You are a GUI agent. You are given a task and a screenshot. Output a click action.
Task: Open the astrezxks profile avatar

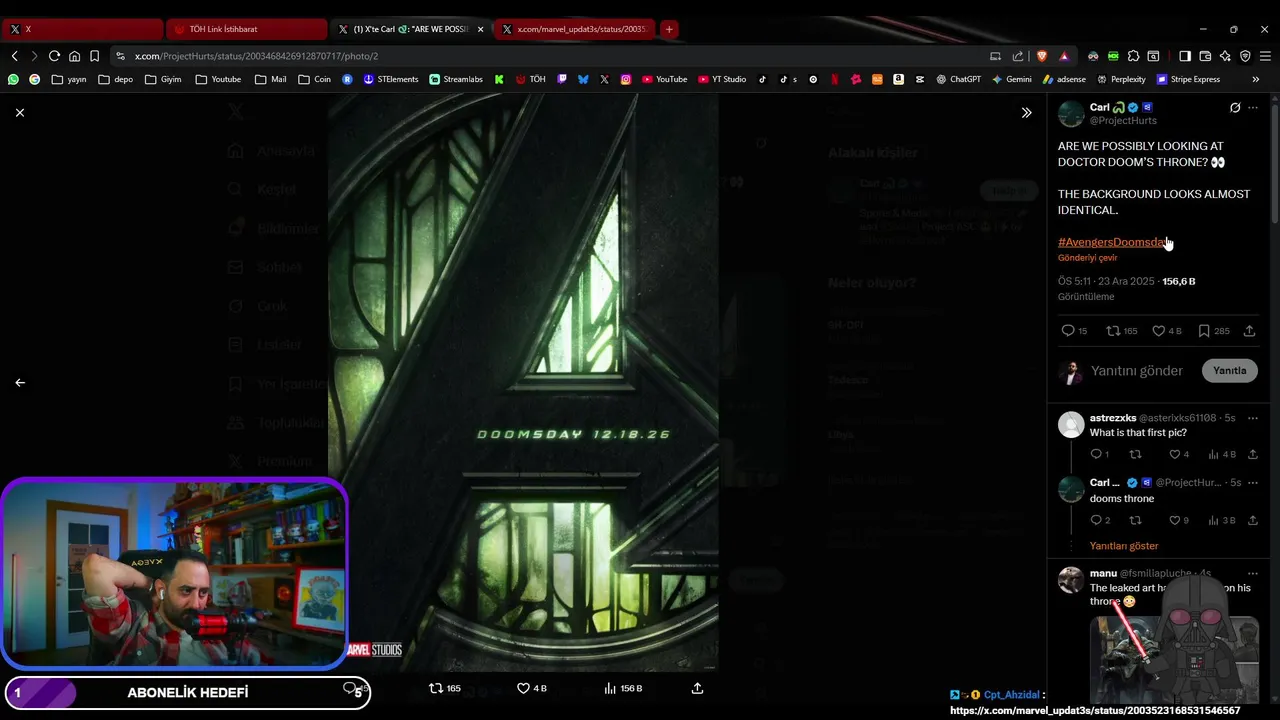1071,424
